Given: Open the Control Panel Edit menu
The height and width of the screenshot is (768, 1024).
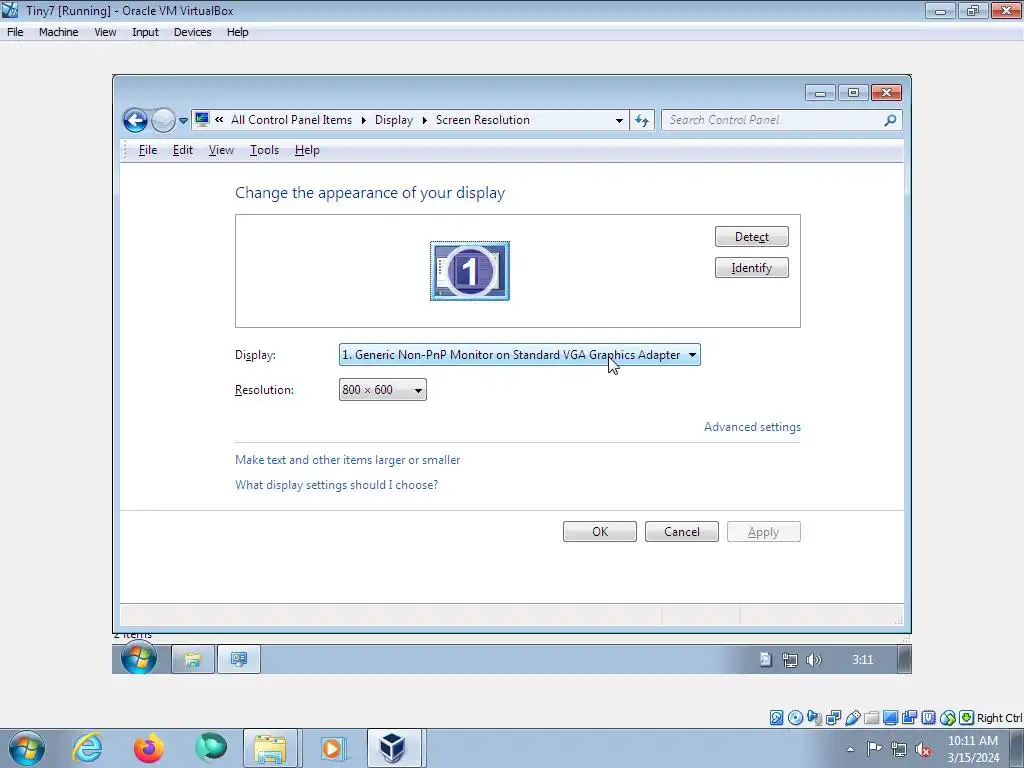Looking at the screenshot, I should coord(183,150).
